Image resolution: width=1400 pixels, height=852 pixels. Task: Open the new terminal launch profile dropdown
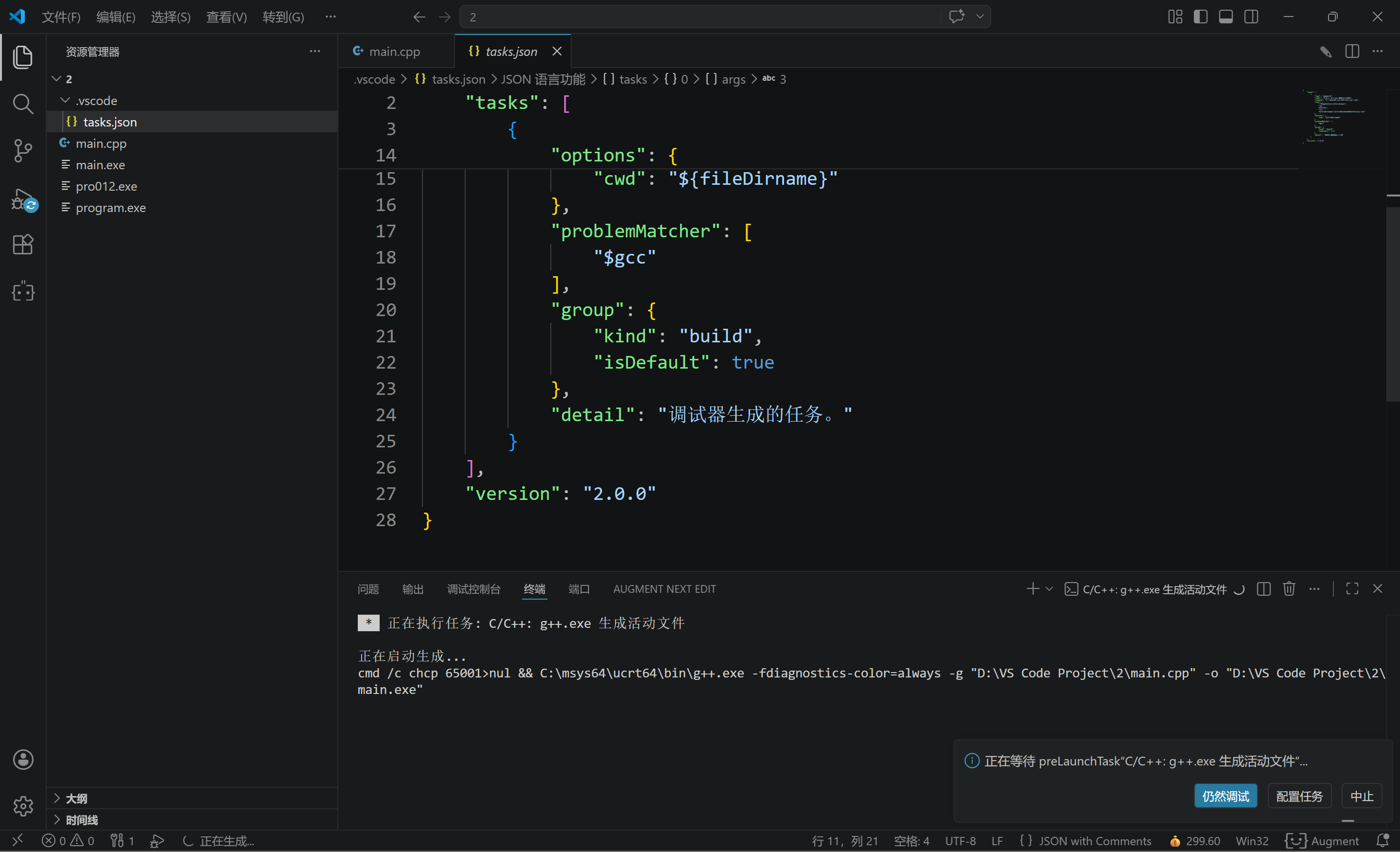(1050, 589)
